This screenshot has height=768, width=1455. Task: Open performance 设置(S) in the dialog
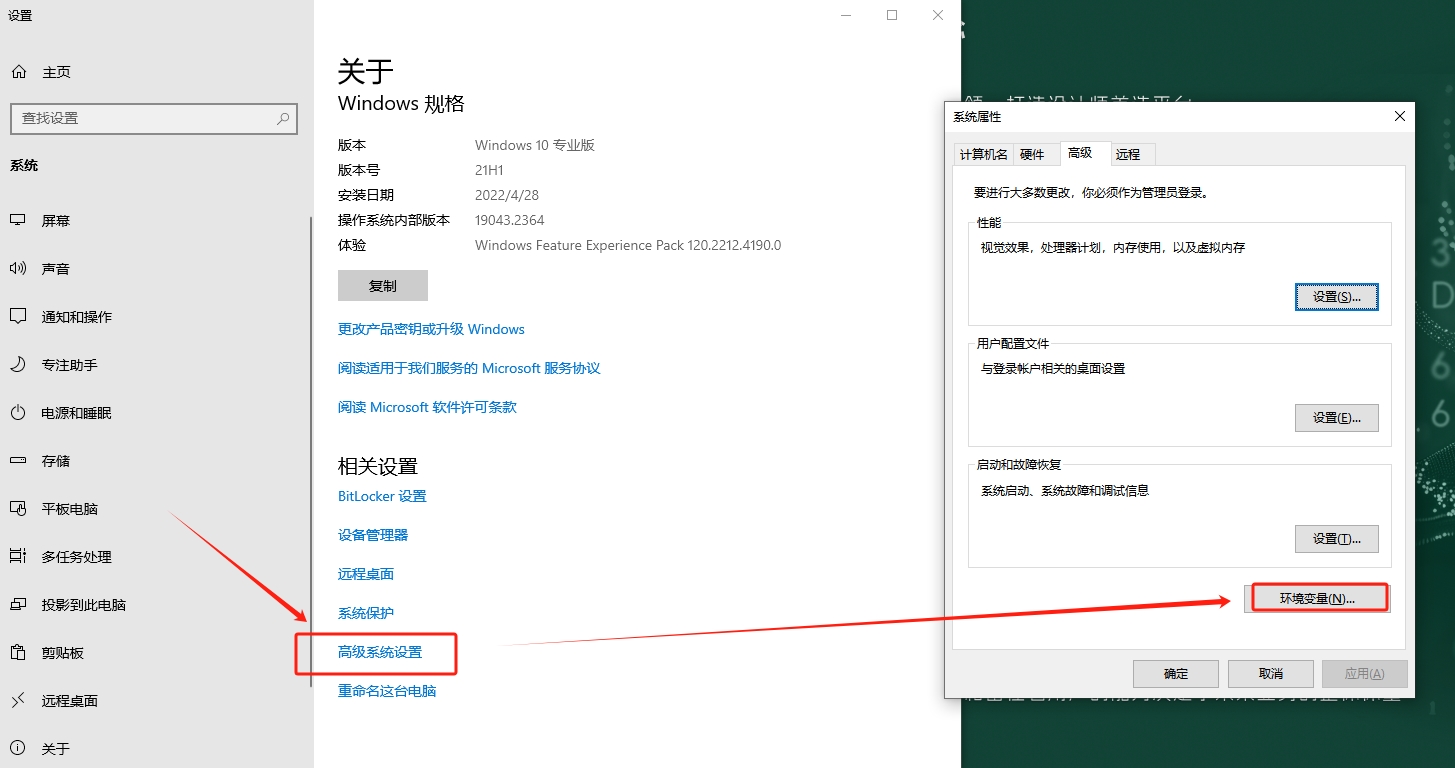pos(1336,296)
